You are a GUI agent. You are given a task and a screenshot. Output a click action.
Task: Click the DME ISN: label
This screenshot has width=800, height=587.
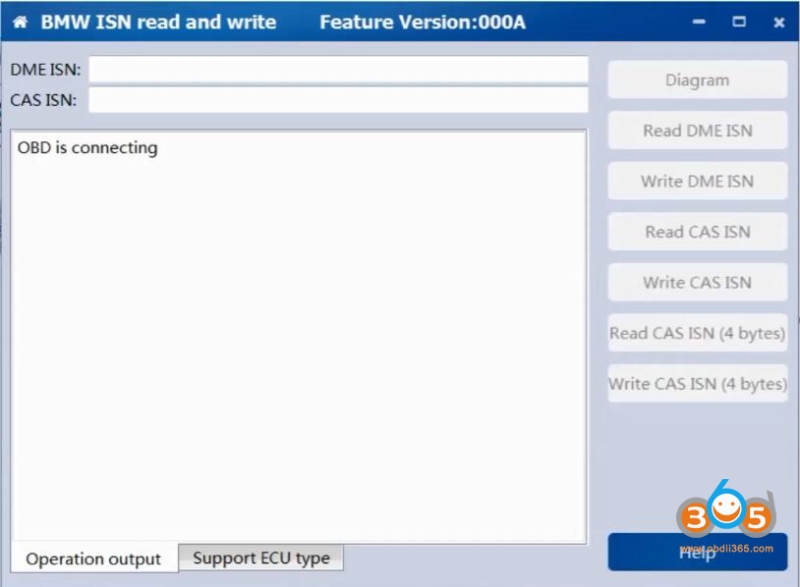[x=45, y=69]
